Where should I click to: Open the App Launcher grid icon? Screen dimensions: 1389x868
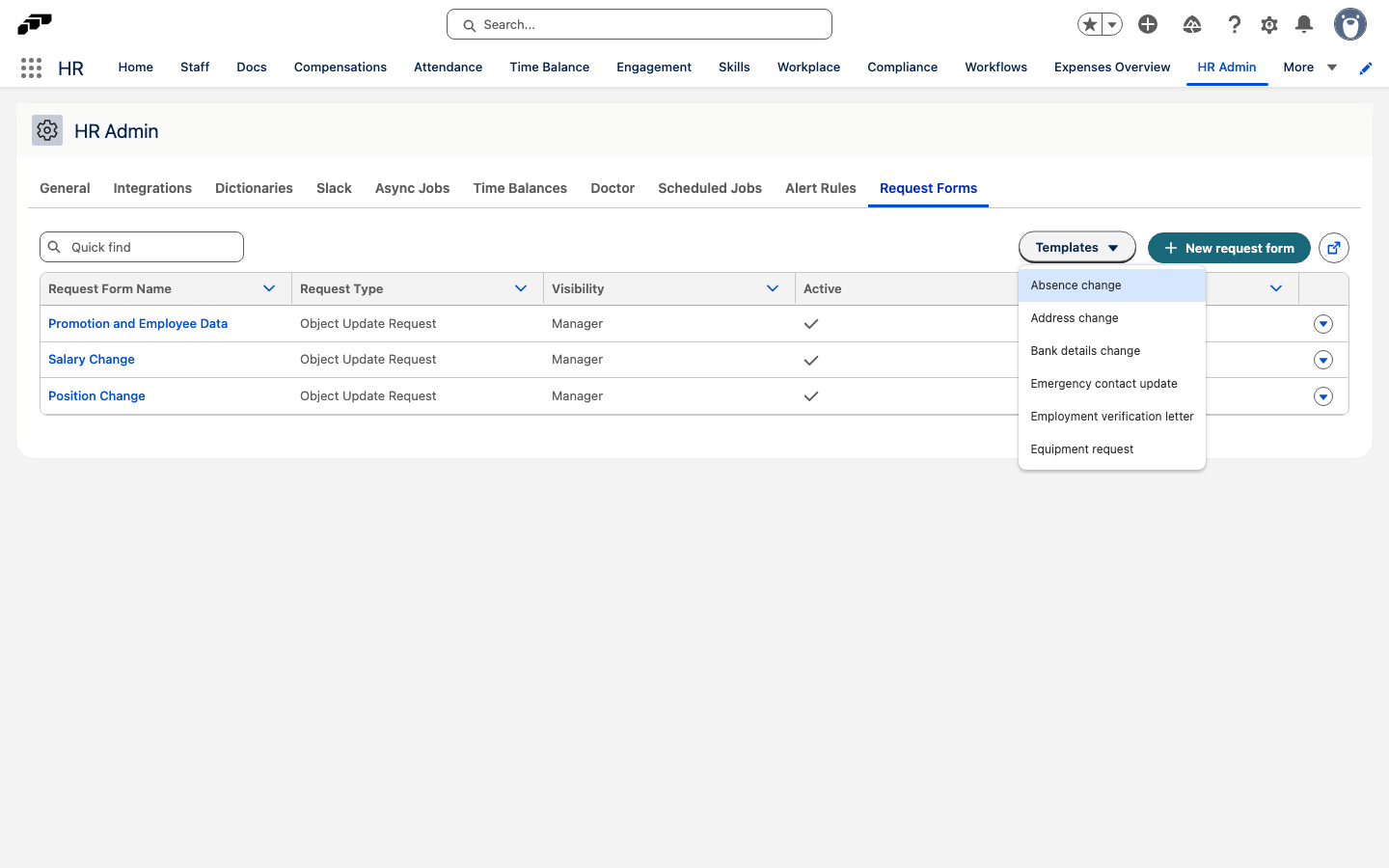[31, 68]
